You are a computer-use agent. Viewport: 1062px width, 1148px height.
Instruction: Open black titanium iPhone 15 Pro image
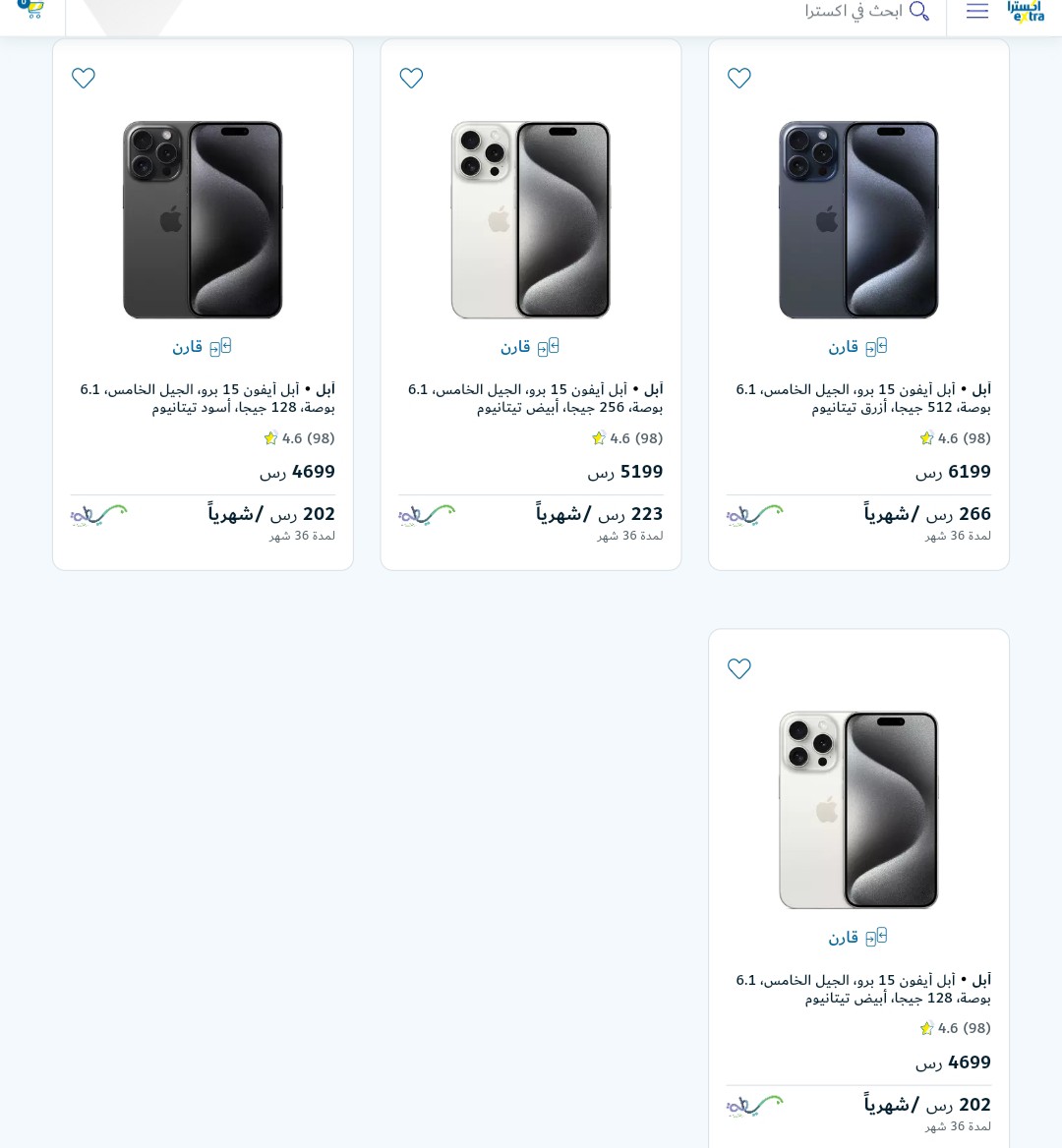(203, 219)
